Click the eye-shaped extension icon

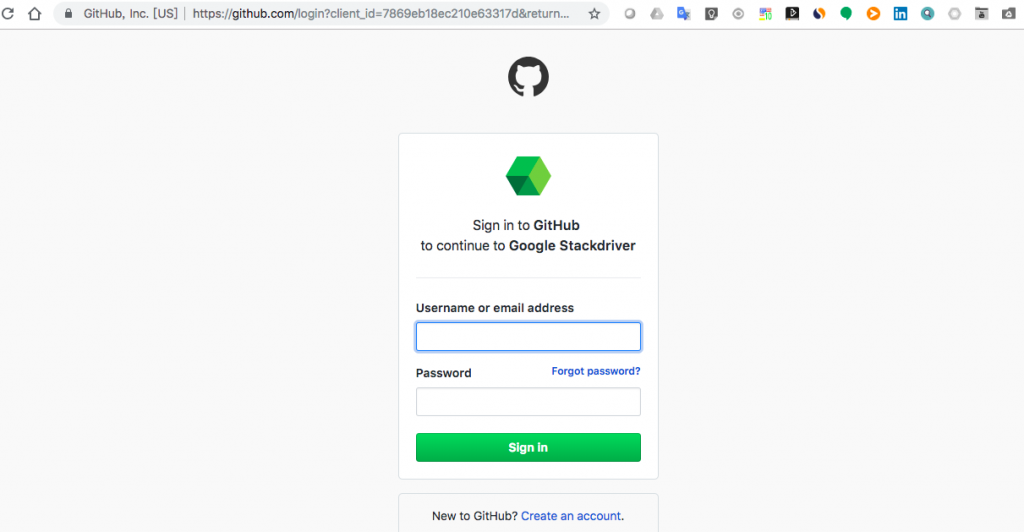click(x=738, y=14)
